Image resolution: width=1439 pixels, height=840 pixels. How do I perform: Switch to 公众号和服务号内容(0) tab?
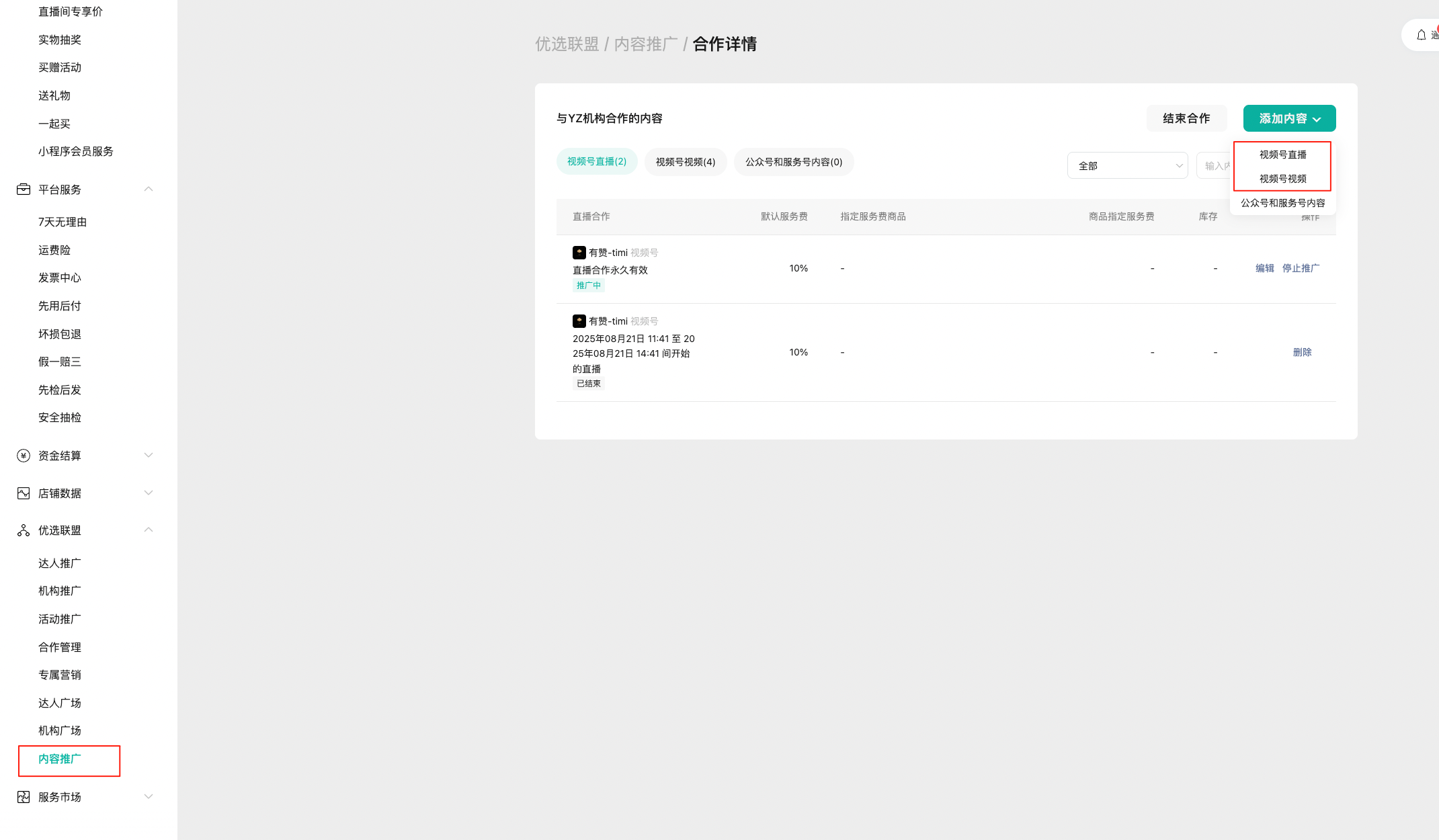click(793, 162)
